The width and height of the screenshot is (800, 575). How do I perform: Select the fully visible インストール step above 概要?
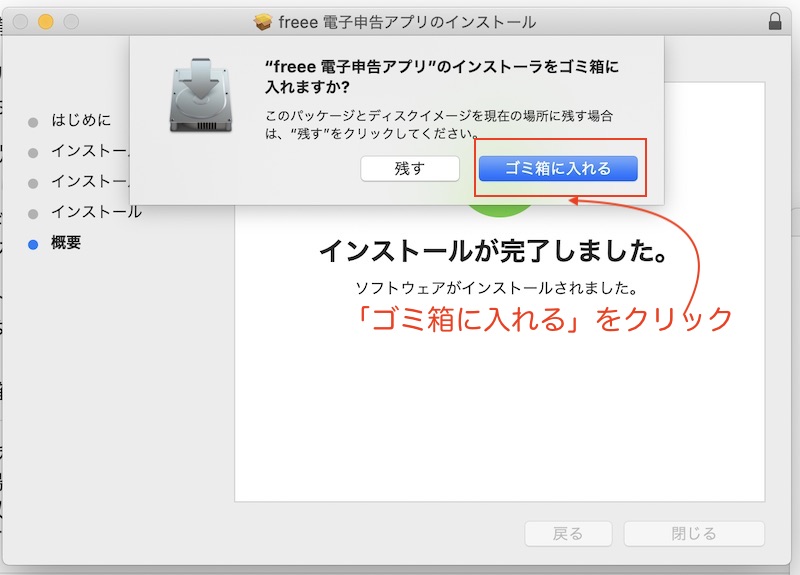96,212
